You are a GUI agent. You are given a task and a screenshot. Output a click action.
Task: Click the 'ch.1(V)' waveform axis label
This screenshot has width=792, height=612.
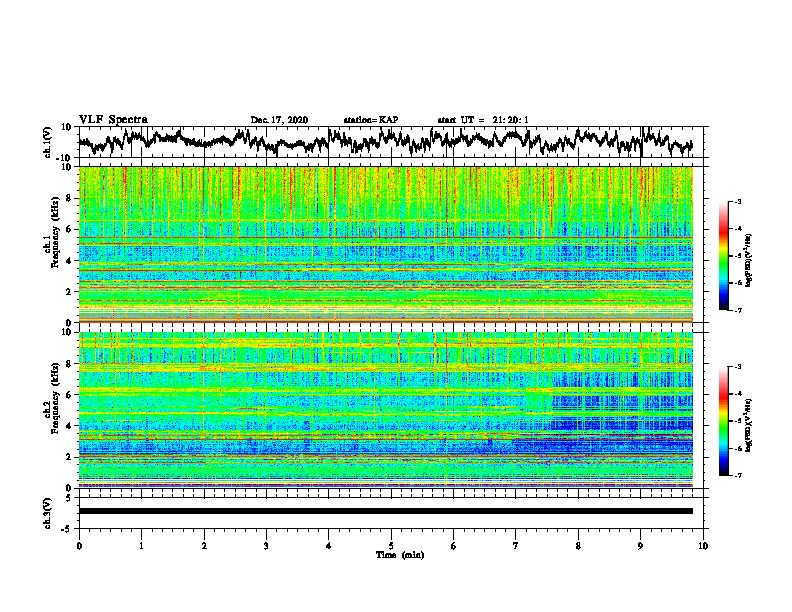pos(48,142)
